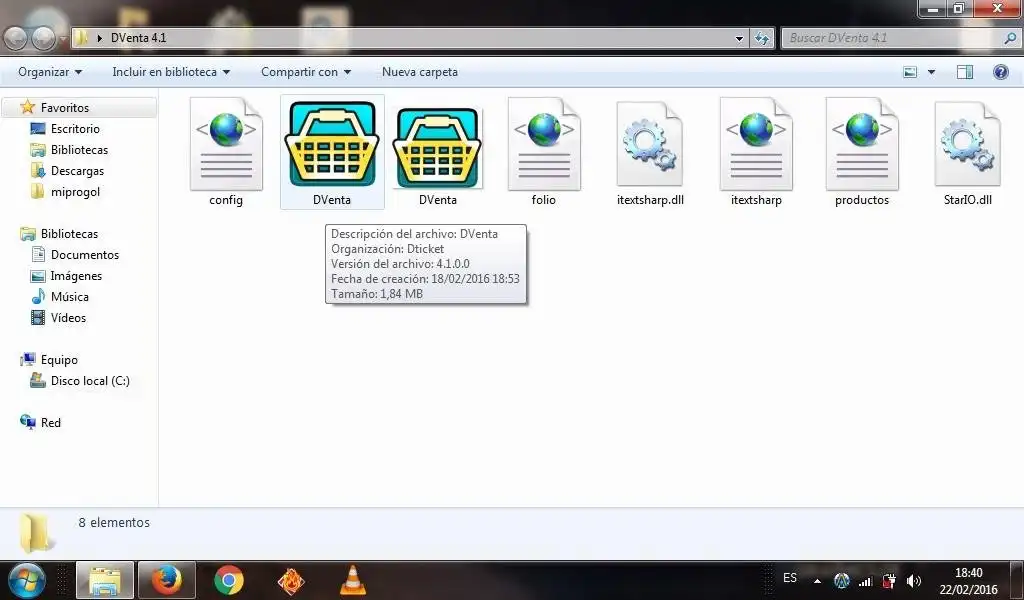1024x600 pixels.
Task: Open Google Chrome from the taskbar
Action: tap(229, 580)
